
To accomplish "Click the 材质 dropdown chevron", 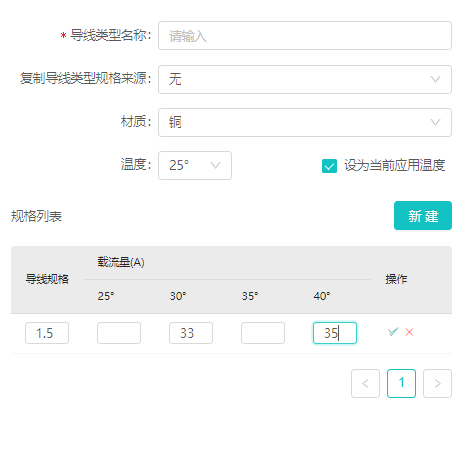I will 435,122.
